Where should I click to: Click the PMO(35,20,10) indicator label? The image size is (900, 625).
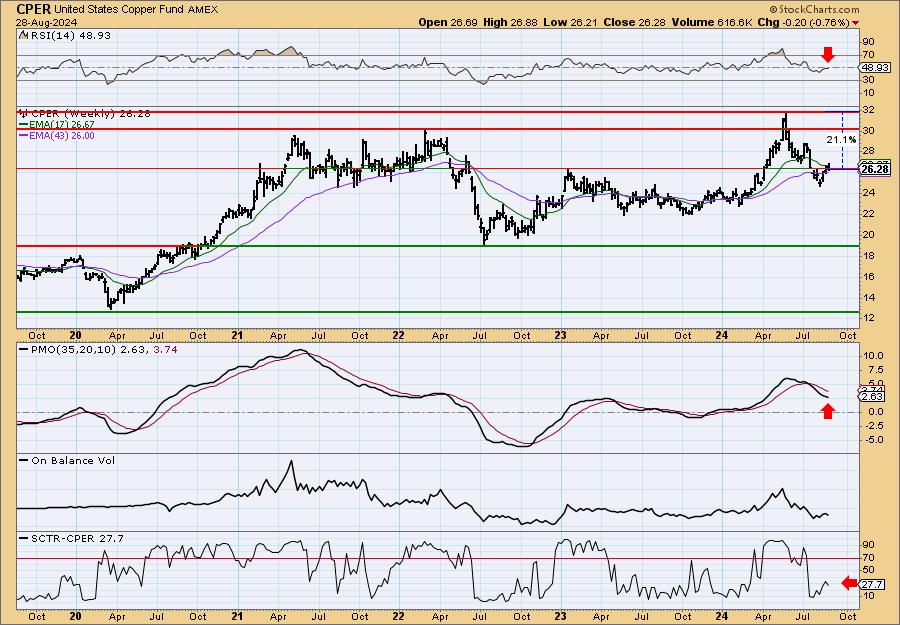72,350
